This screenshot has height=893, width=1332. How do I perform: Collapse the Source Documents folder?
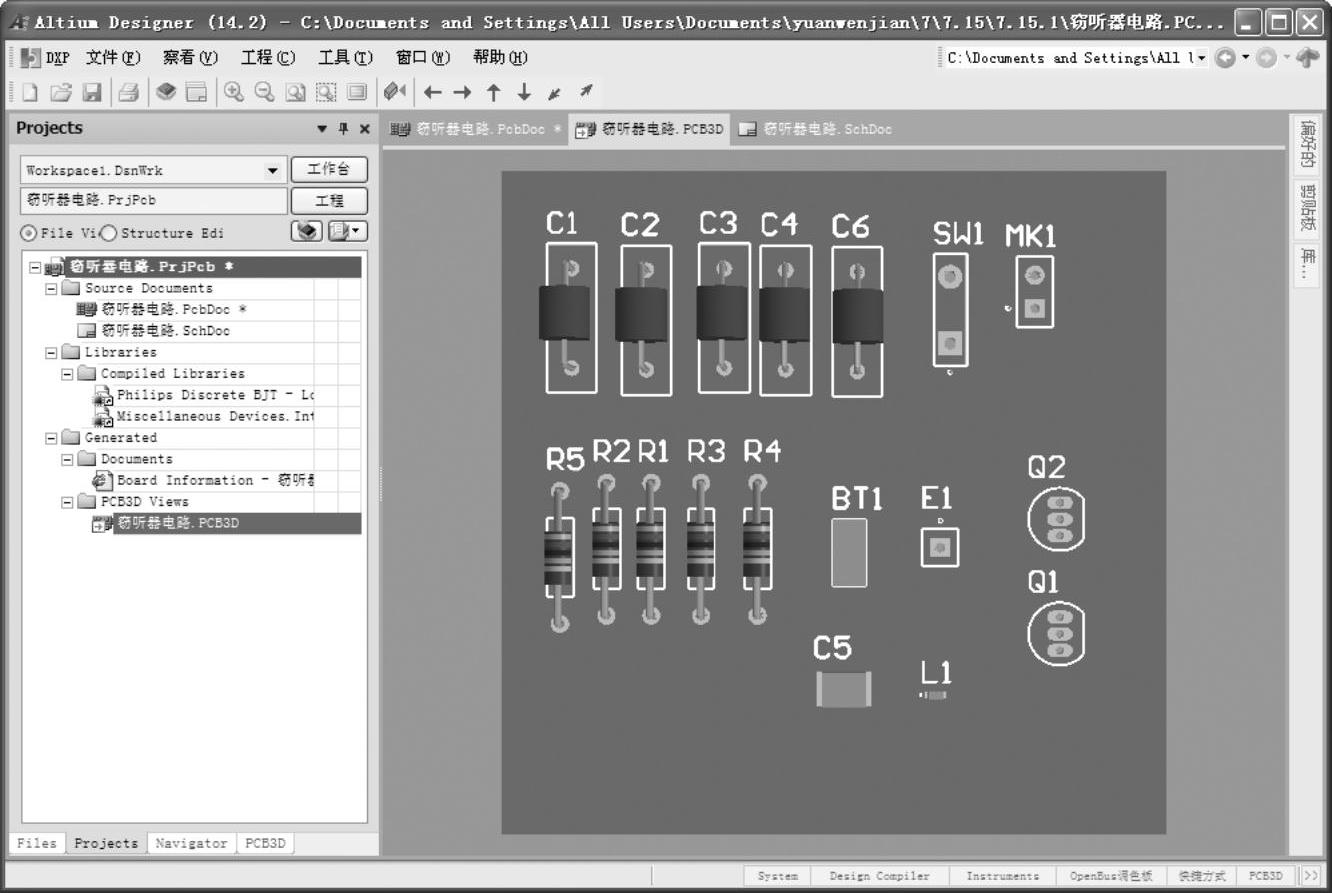click(x=52, y=288)
